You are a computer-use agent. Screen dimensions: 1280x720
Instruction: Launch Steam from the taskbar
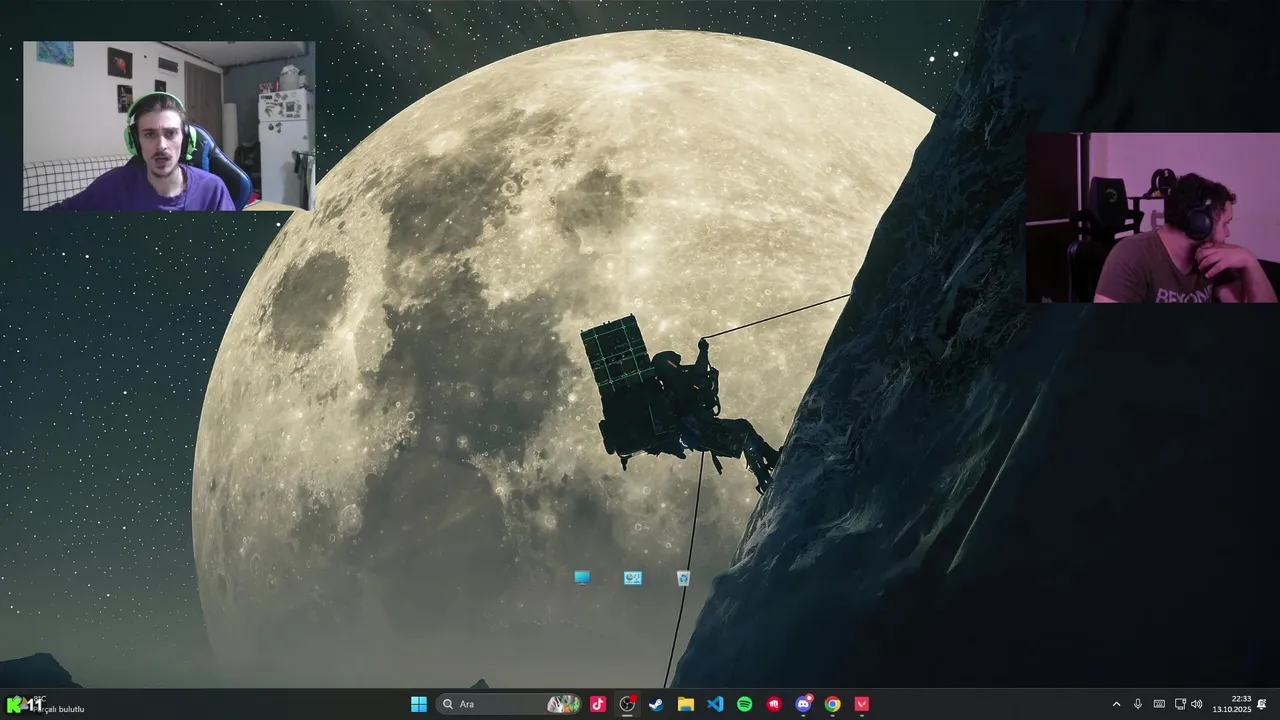656,704
